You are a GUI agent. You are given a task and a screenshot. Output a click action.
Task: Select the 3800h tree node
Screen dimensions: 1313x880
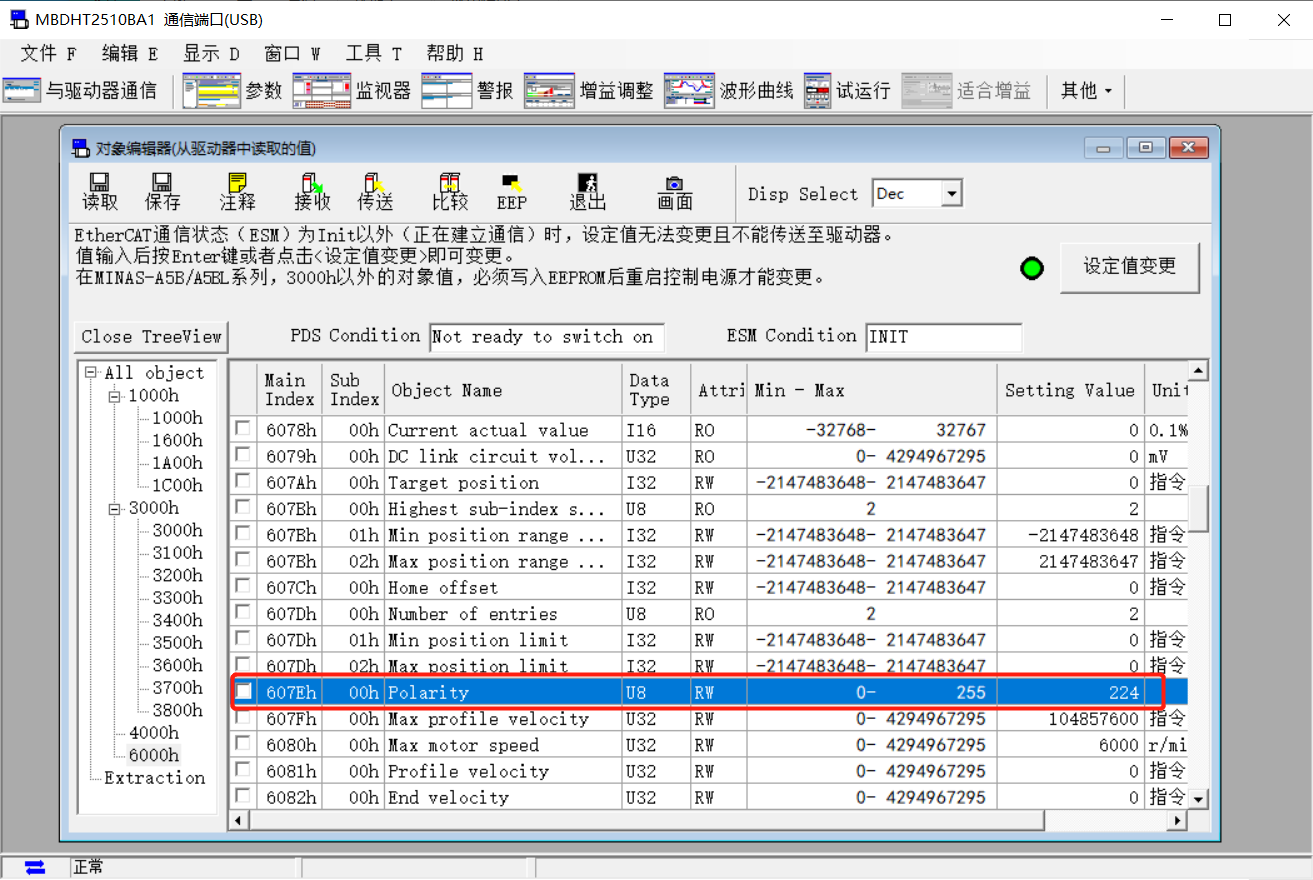[177, 711]
